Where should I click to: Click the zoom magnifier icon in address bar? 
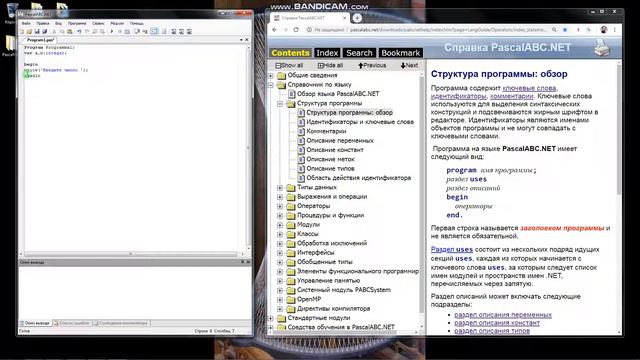tap(554, 29)
